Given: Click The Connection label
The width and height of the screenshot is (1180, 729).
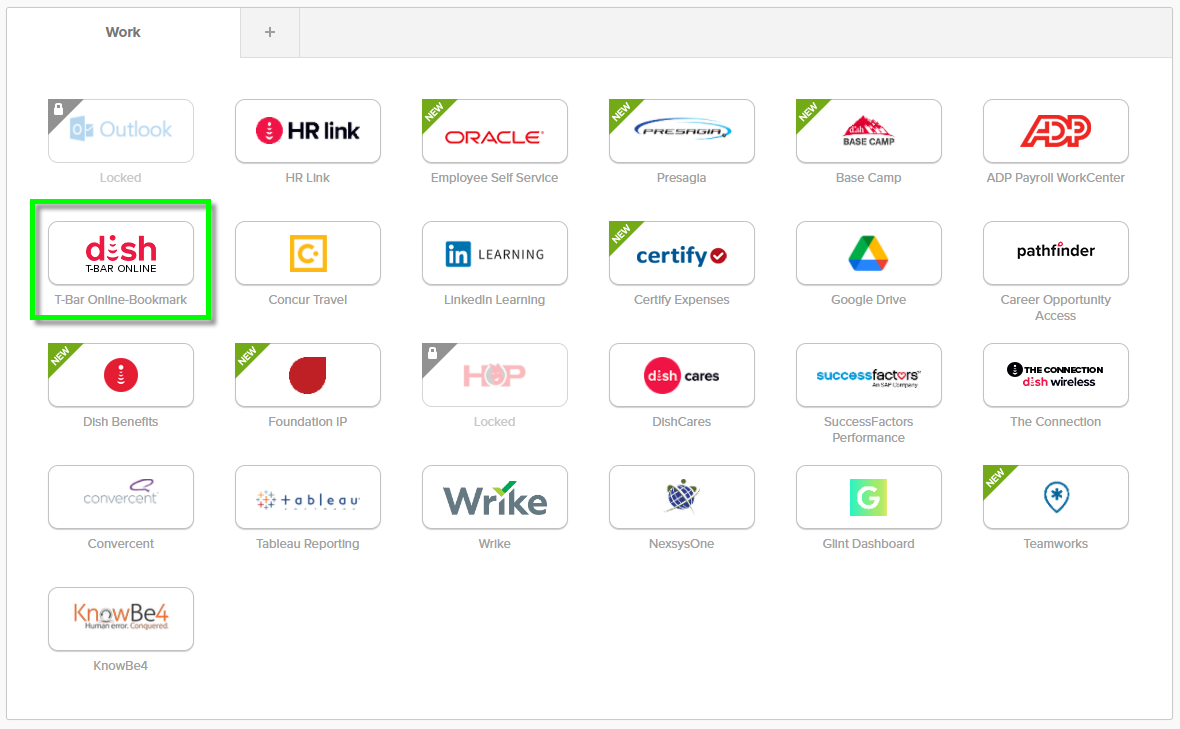Looking at the screenshot, I should pyautogui.click(x=1056, y=421).
